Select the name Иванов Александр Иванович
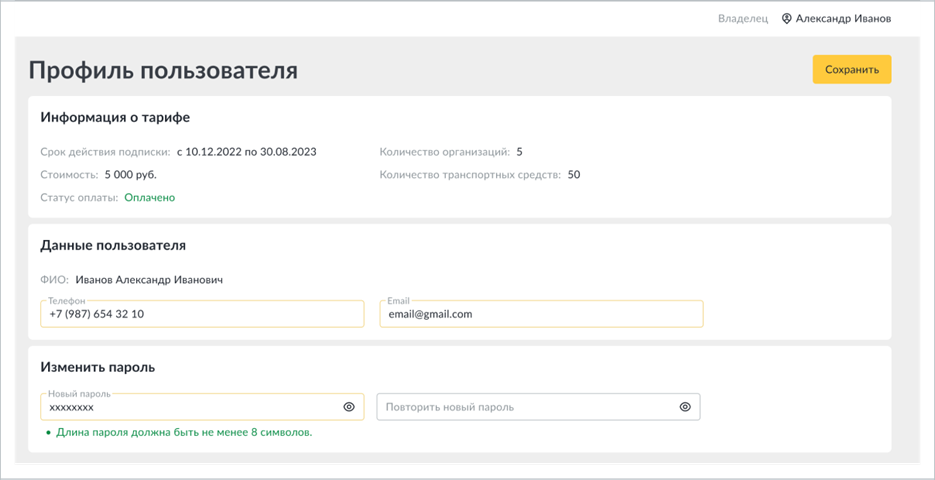Screen dimensions: 935x480 (149, 280)
